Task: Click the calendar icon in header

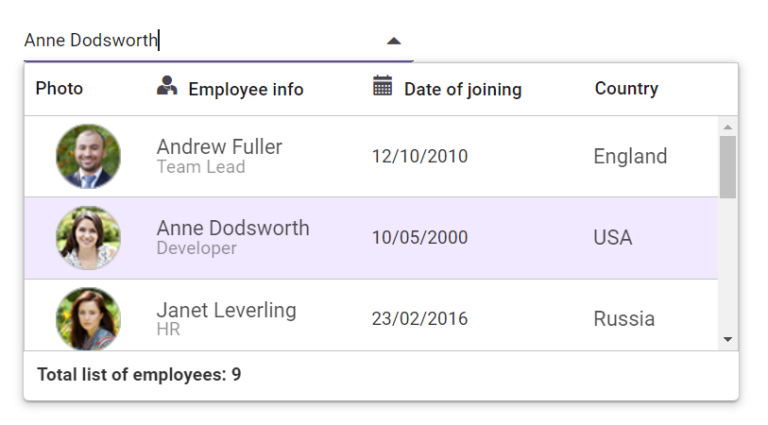Action: (x=382, y=86)
